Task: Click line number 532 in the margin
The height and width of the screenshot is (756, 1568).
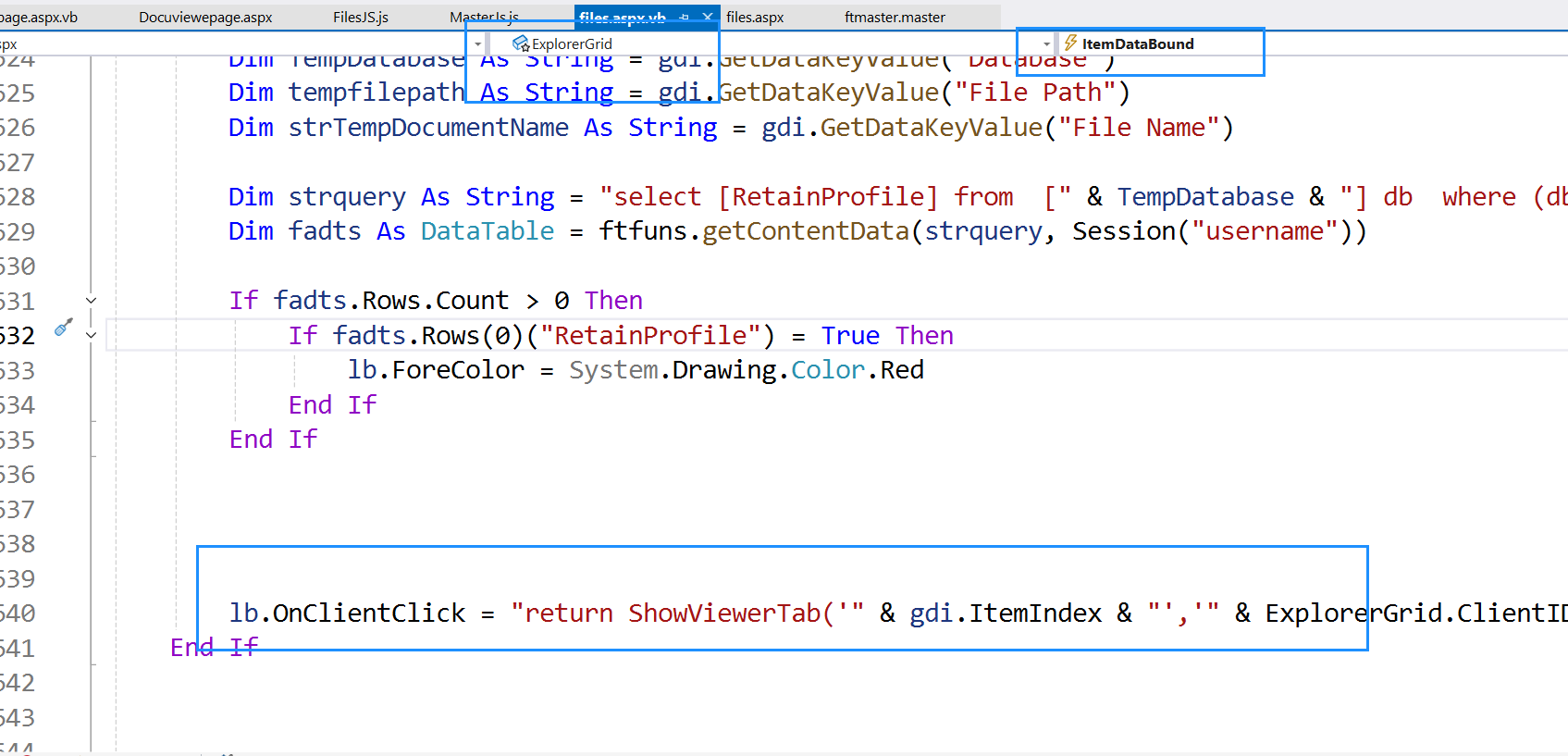Action: 17,336
